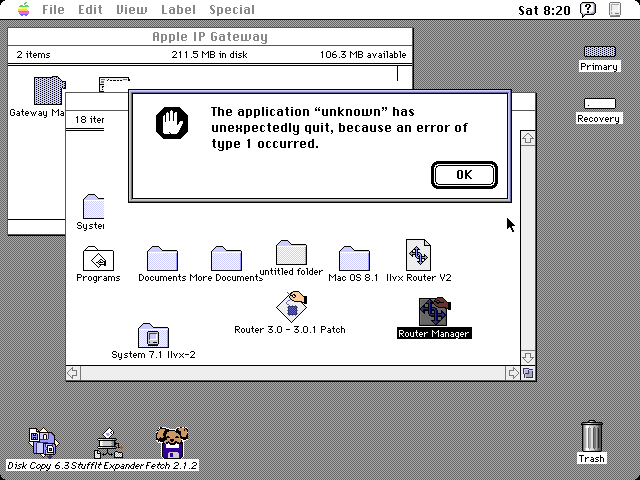Select the IIvx Router V2 document icon

[418, 255]
